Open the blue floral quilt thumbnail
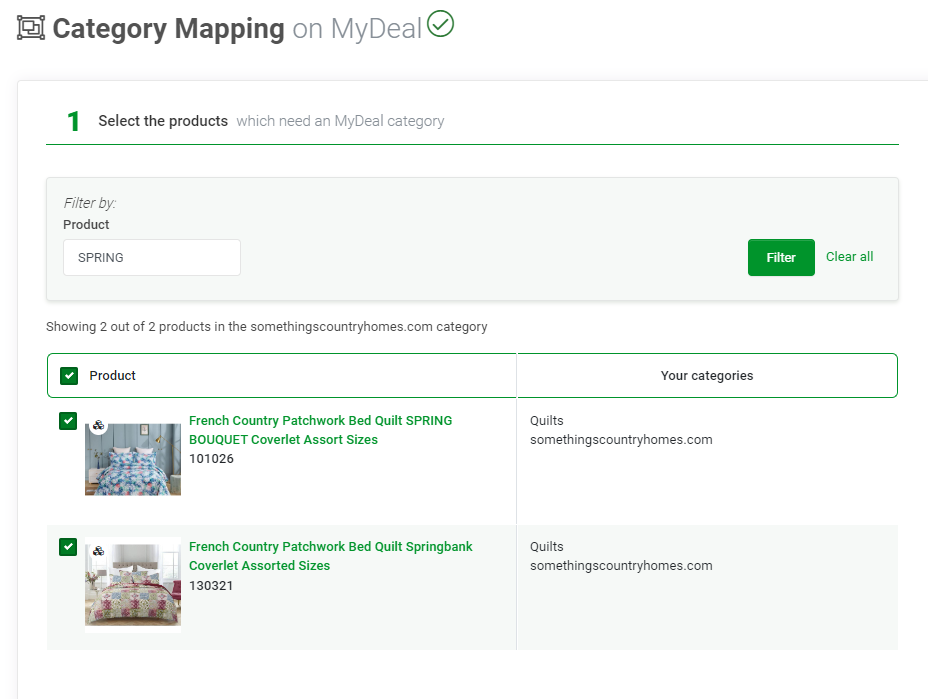928x699 pixels. coord(133,459)
